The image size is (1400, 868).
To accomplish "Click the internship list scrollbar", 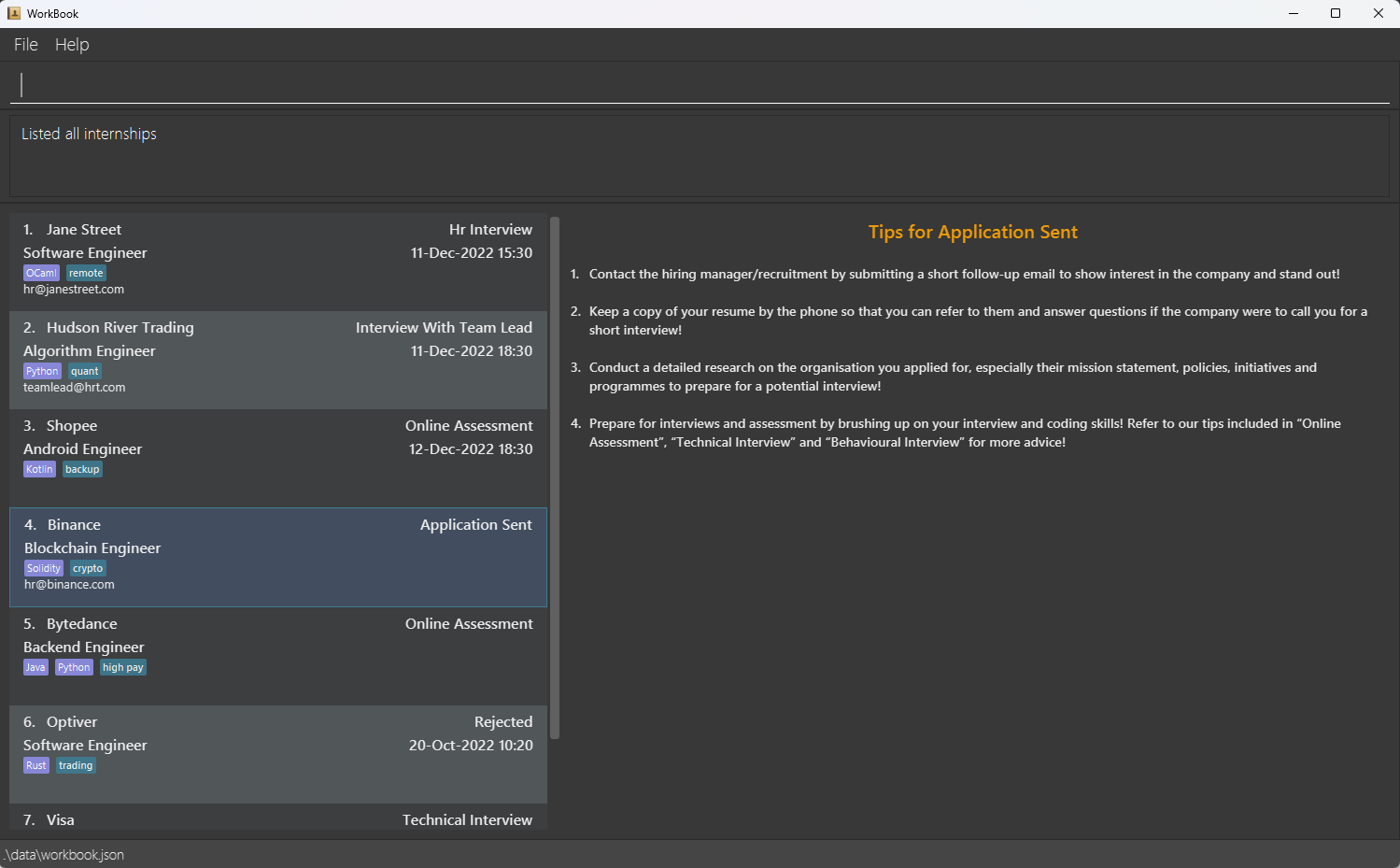I will click(555, 477).
